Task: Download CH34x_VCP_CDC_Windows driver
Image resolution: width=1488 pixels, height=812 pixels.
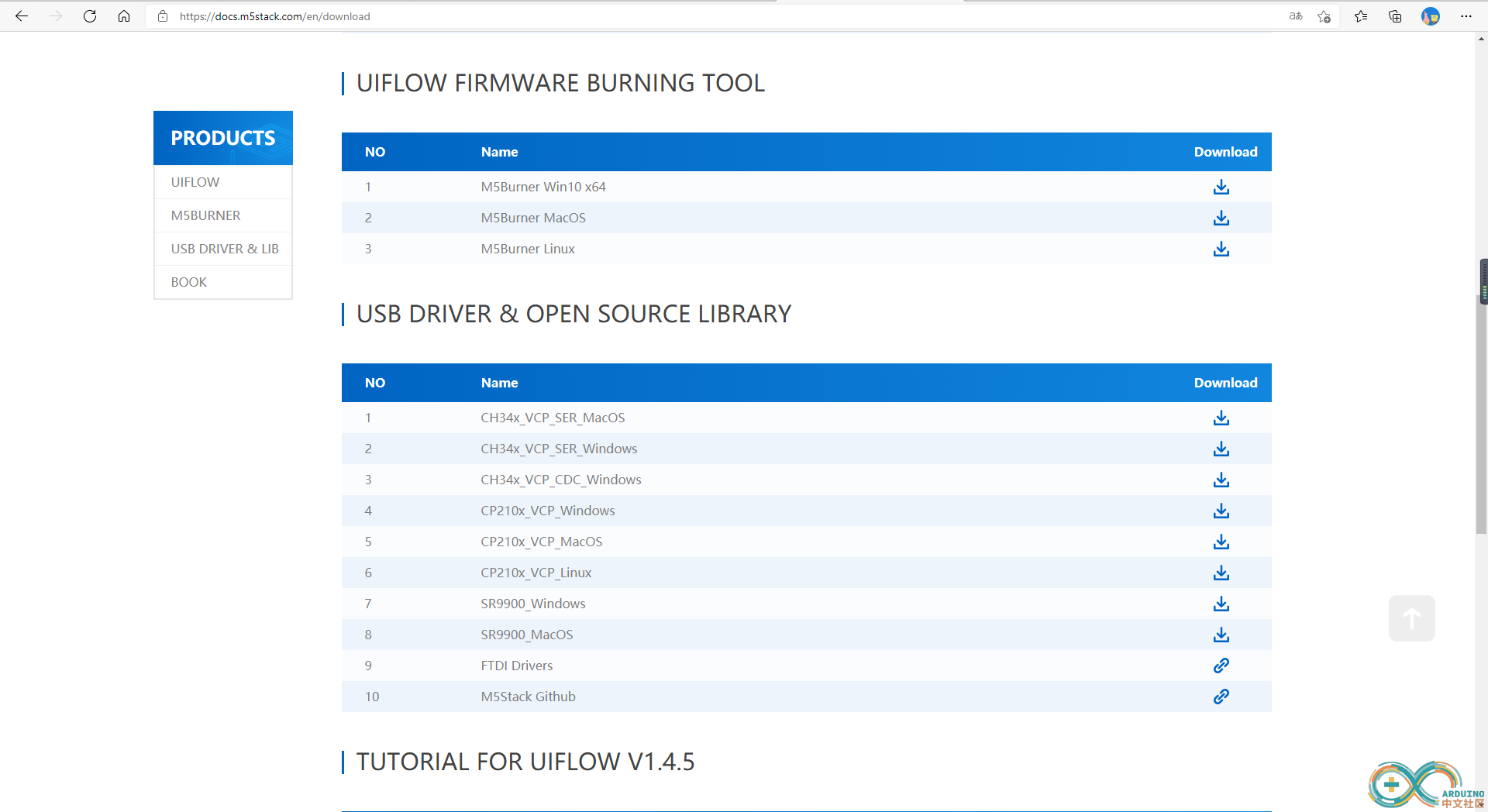Action: pyautogui.click(x=1221, y=480)
